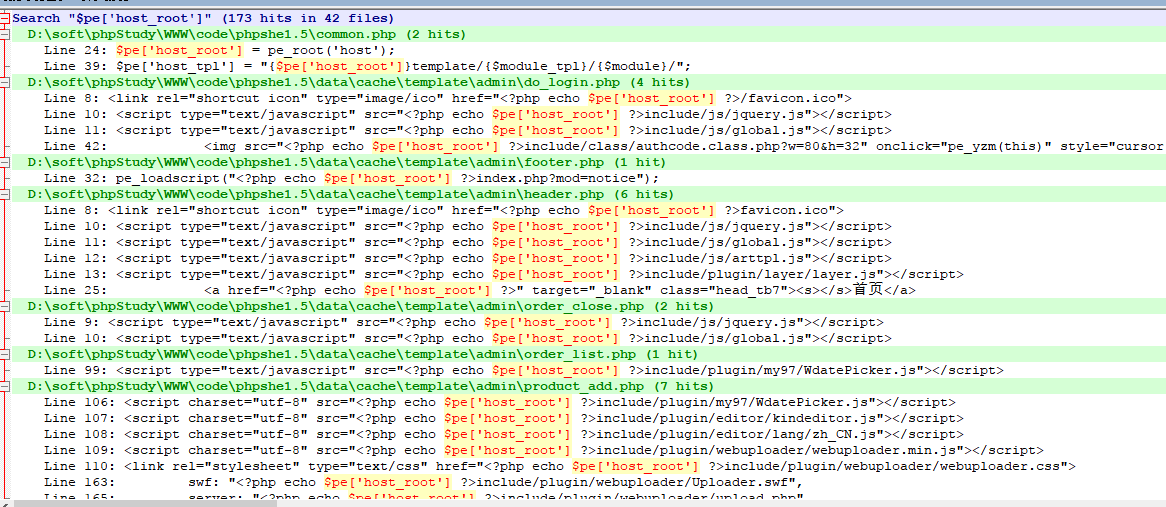Open Line 39 host_tpl result in common.php

pos(368,66)
